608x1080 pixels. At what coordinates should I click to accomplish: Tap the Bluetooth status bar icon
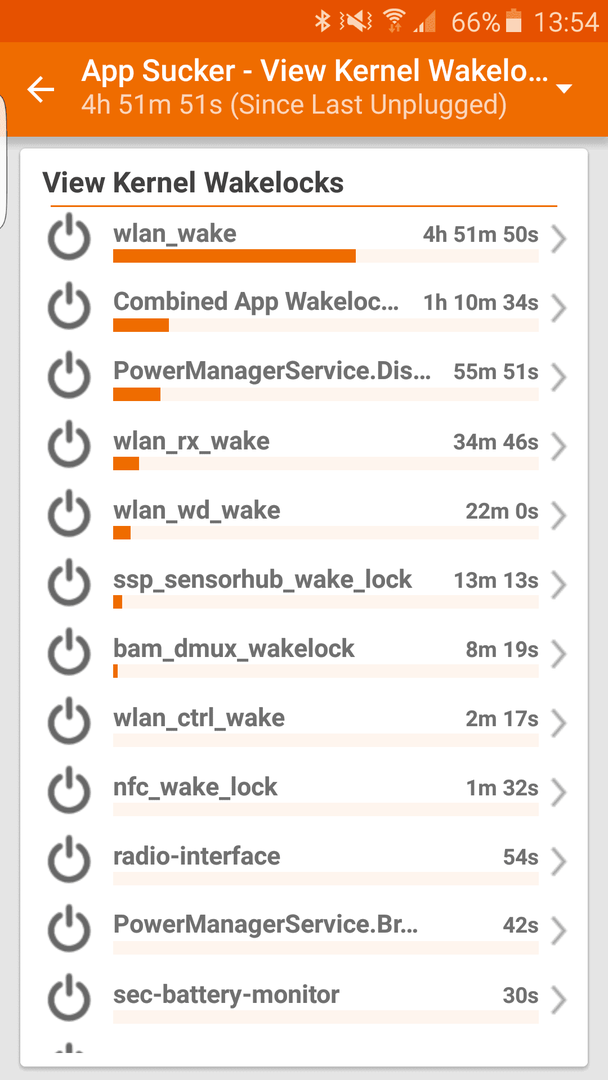point(322,22)
